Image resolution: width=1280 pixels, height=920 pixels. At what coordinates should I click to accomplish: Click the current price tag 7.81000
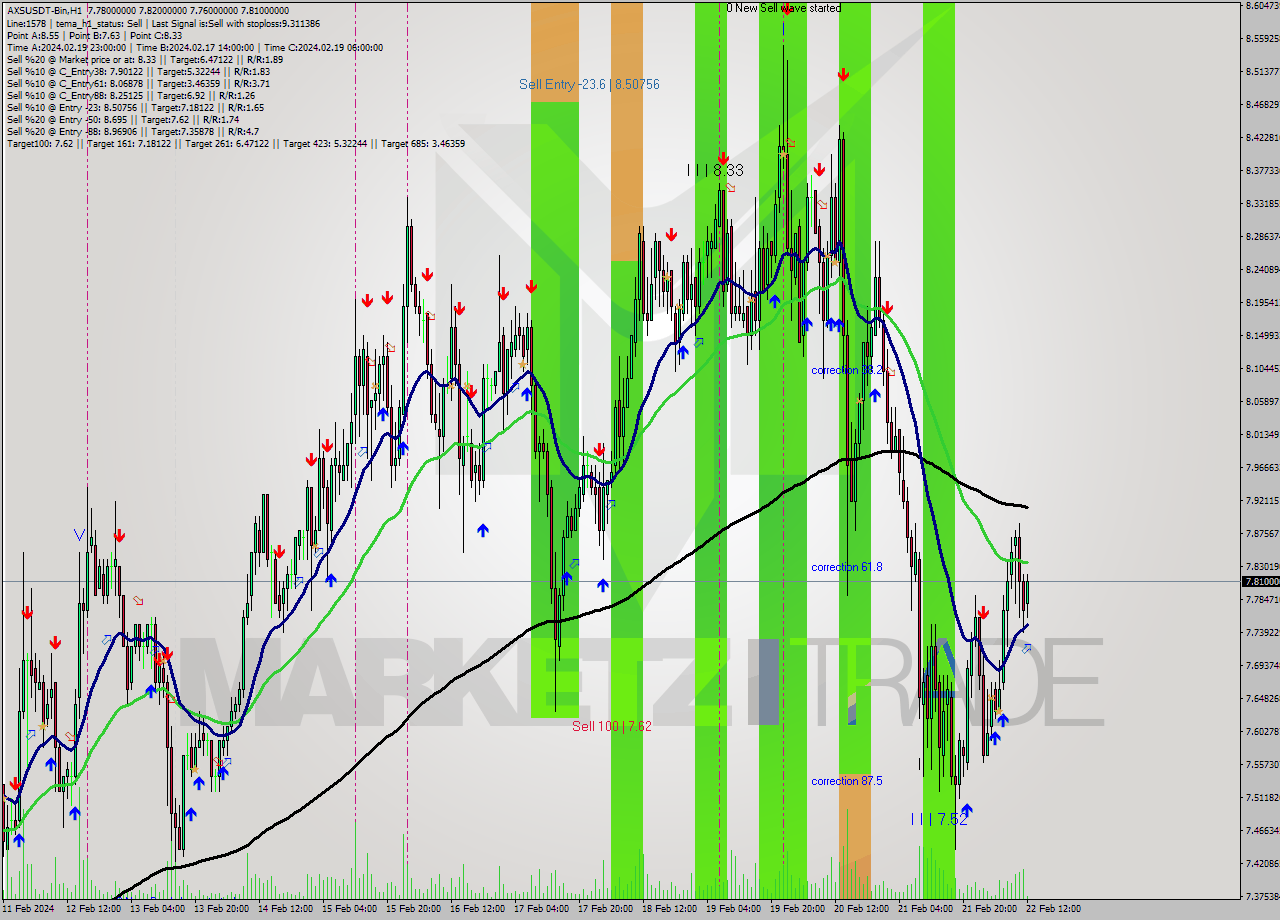[1260, 581]
